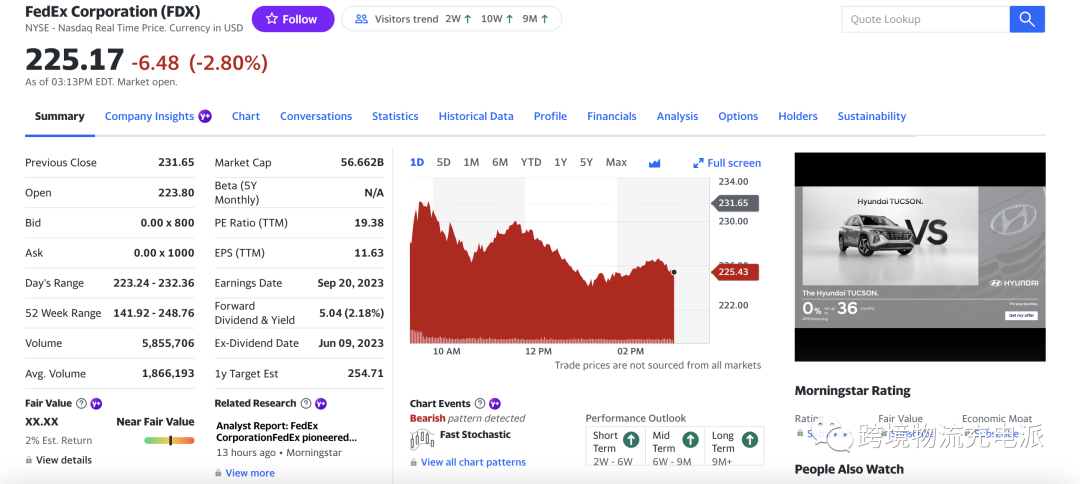Click the Morningstar Rating heading

[852, 390]
